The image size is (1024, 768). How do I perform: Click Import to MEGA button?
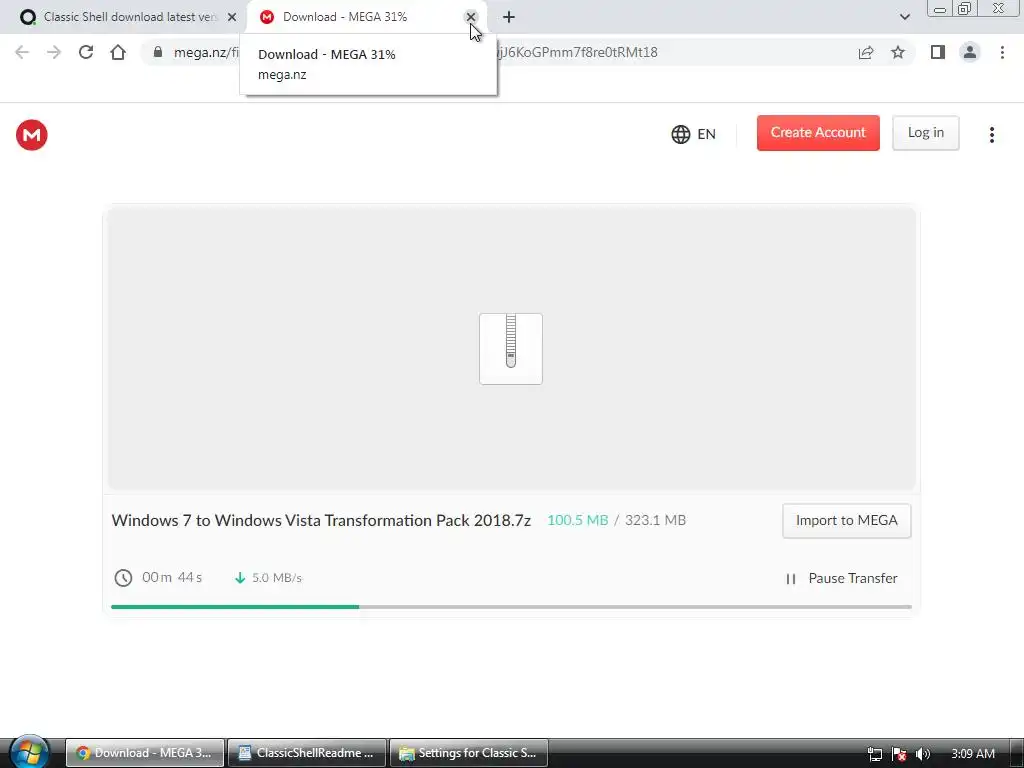pos(846,520)
